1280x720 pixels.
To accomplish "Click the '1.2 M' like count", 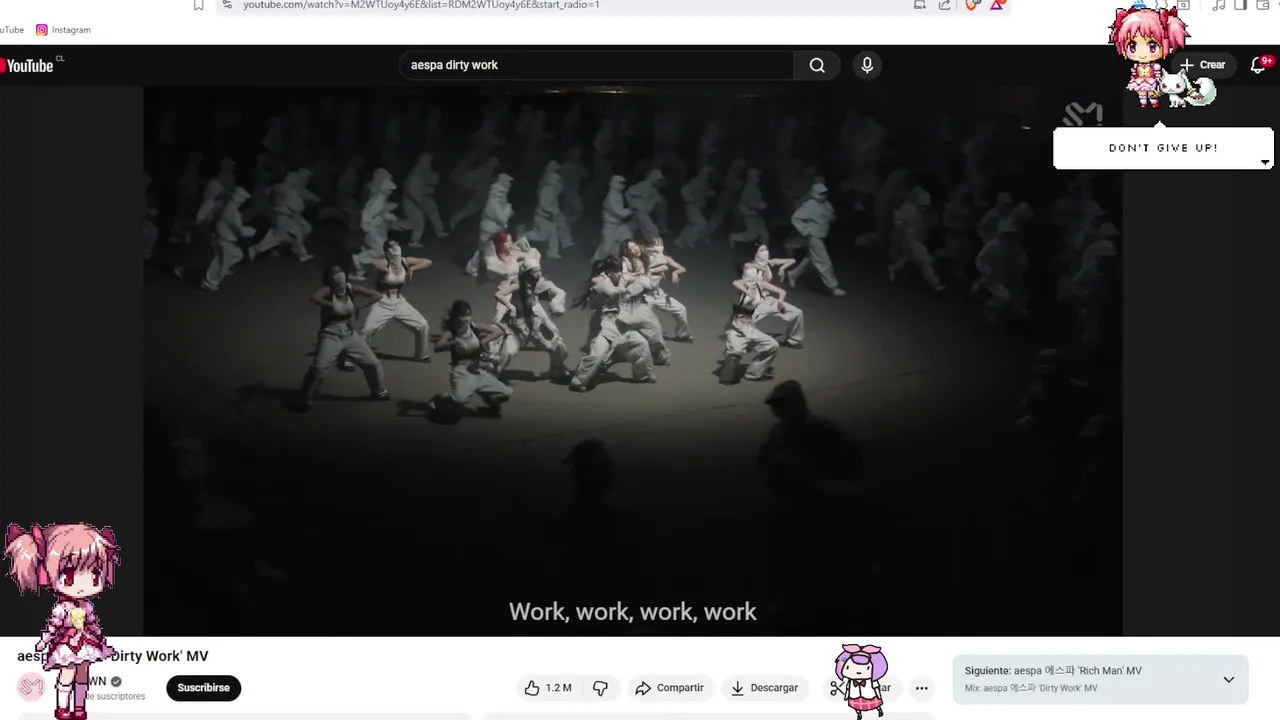I will pyautogui.click(x=558, y=688).
